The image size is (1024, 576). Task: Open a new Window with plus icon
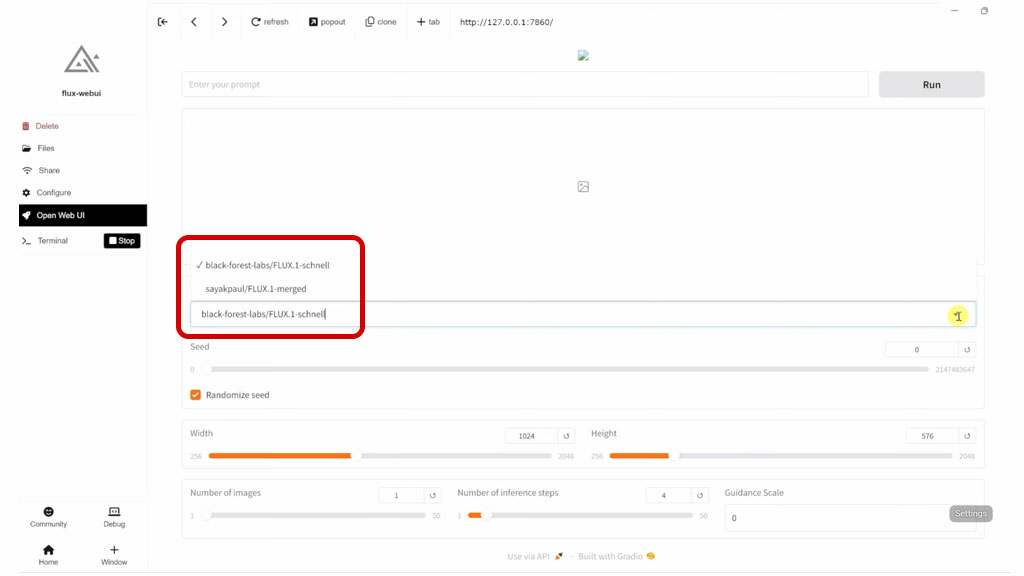pyautogui.click(x=114, y=554)
